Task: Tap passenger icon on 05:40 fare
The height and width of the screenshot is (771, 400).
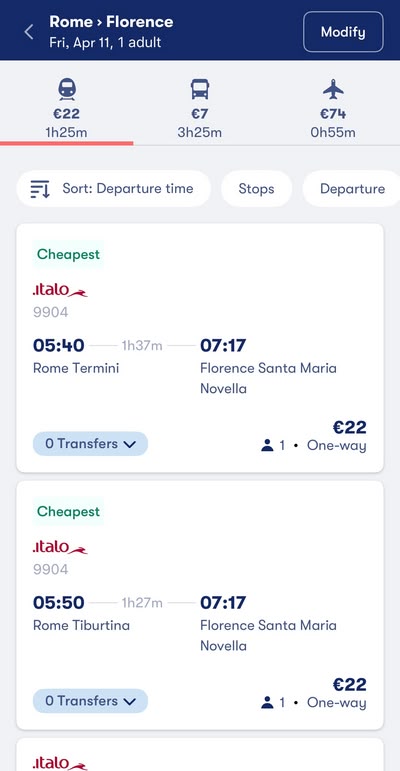Action: (x=267, y=446)
